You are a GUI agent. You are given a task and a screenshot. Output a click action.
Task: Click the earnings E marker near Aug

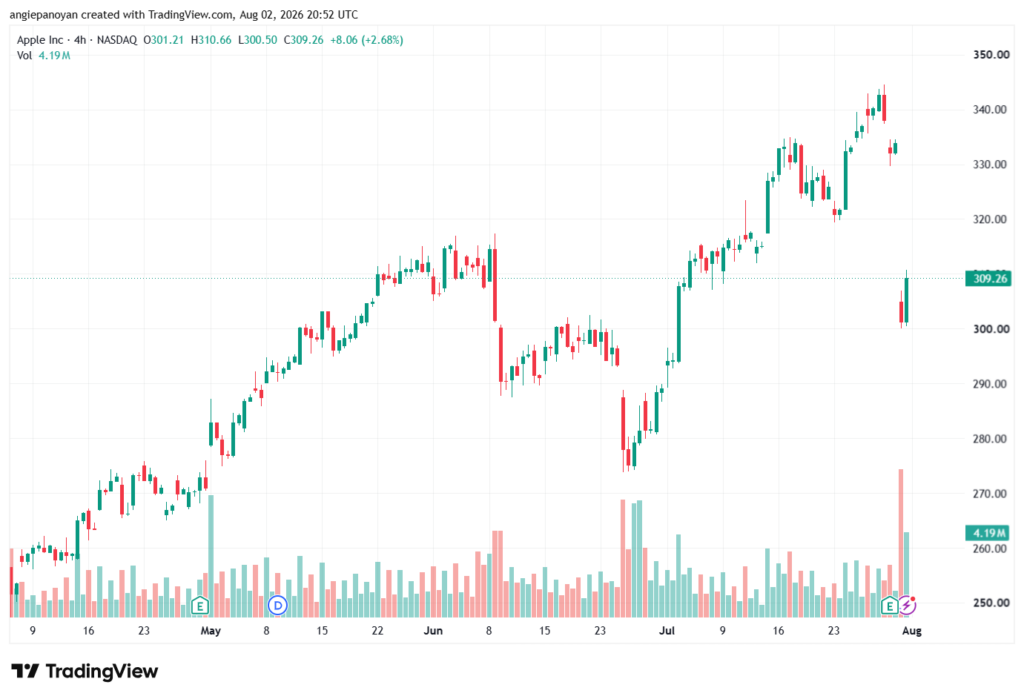pyautogui.click(x=889, y=606)
